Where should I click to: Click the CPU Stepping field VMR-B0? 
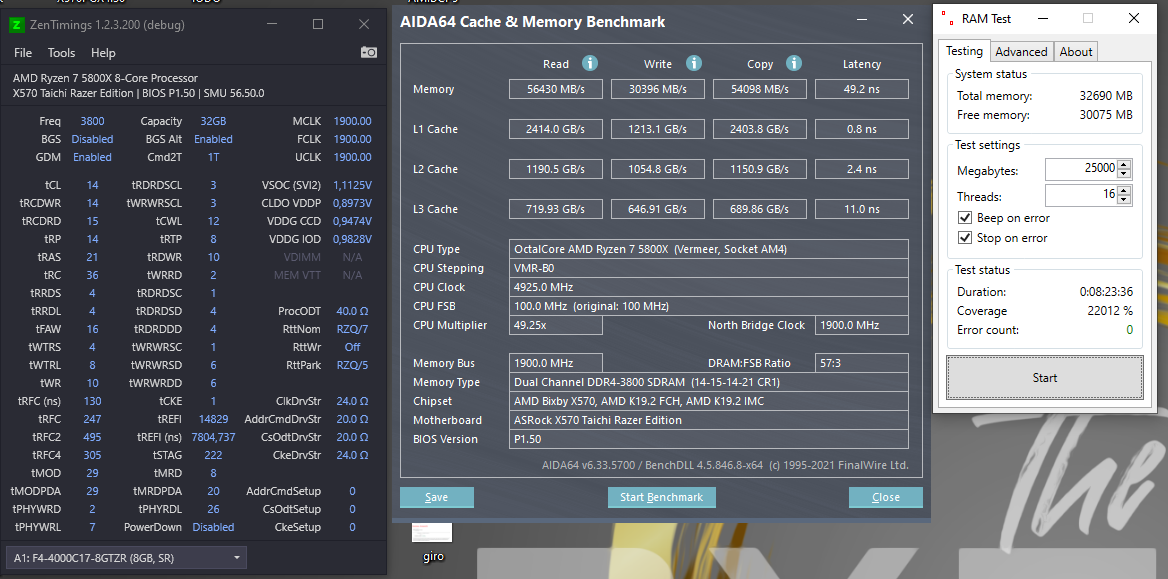click(709, 268)
